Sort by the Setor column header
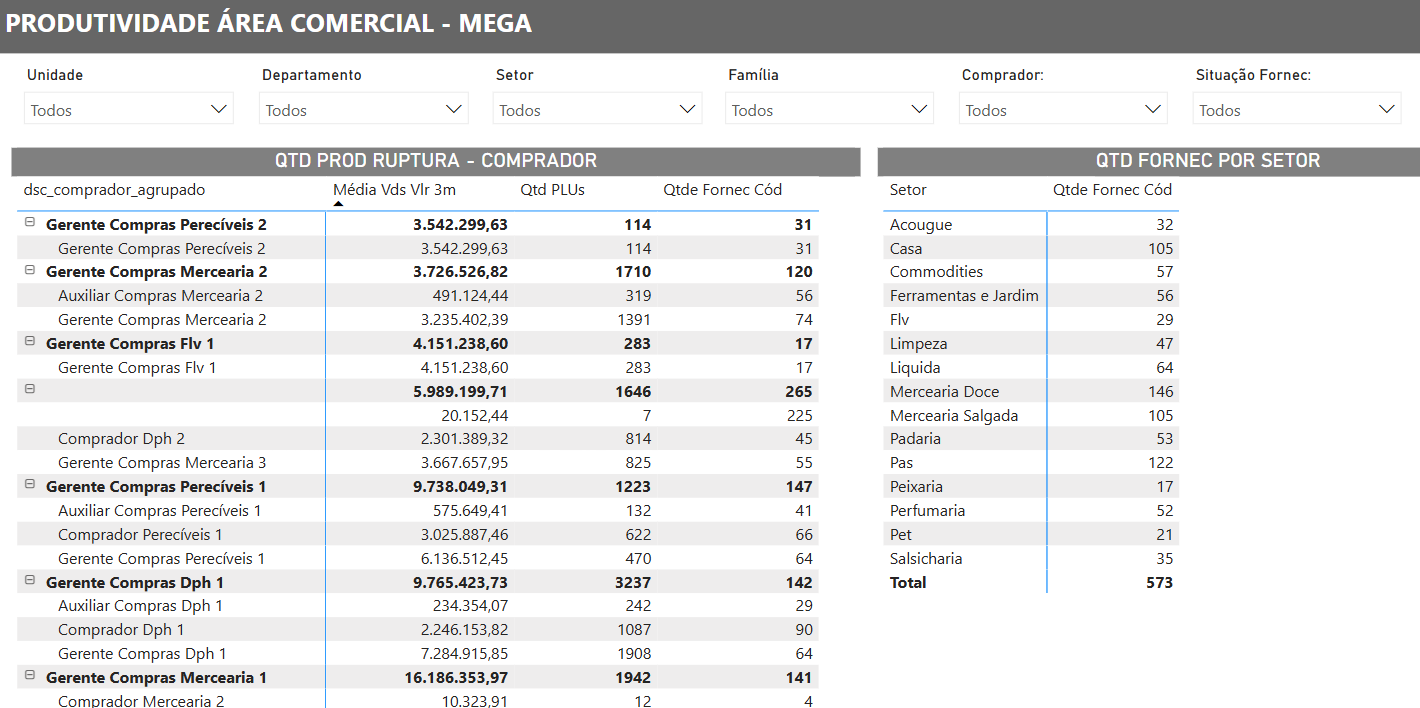The image size is (1420, 708). click(x=908, y=190)
